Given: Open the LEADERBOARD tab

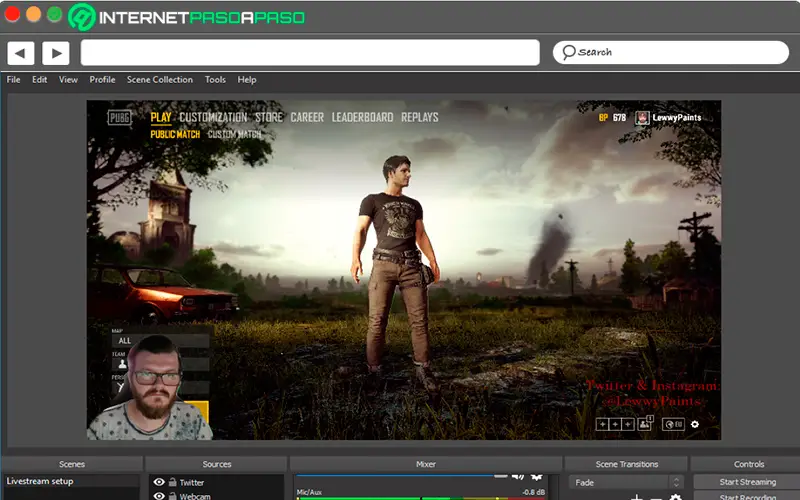Looking at the screenshot, I should pyautogui.click(x=362, y=117).
